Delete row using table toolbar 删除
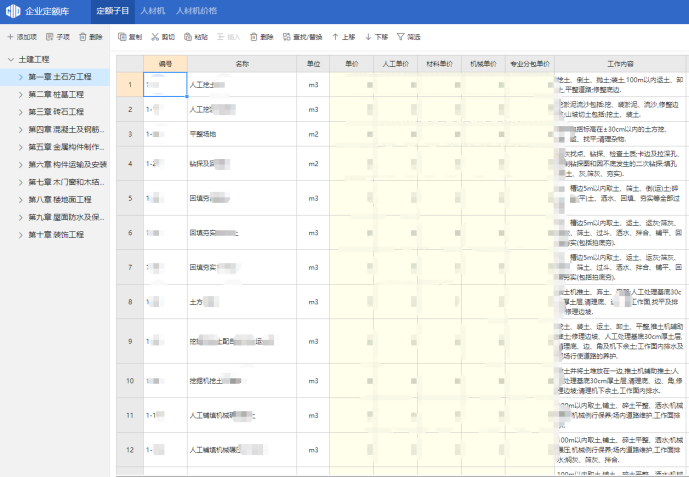The image size is (689, 477). (x=252, y=37)
